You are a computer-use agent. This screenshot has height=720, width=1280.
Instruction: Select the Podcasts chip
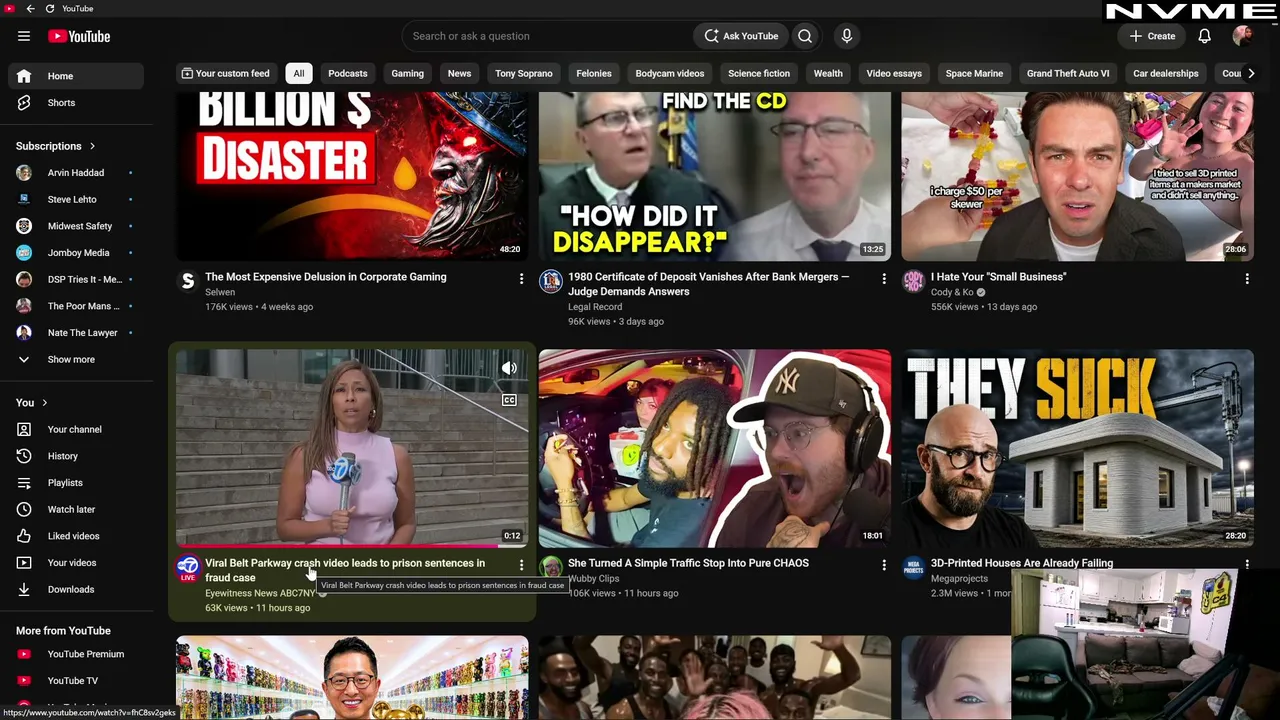[348, 73]
